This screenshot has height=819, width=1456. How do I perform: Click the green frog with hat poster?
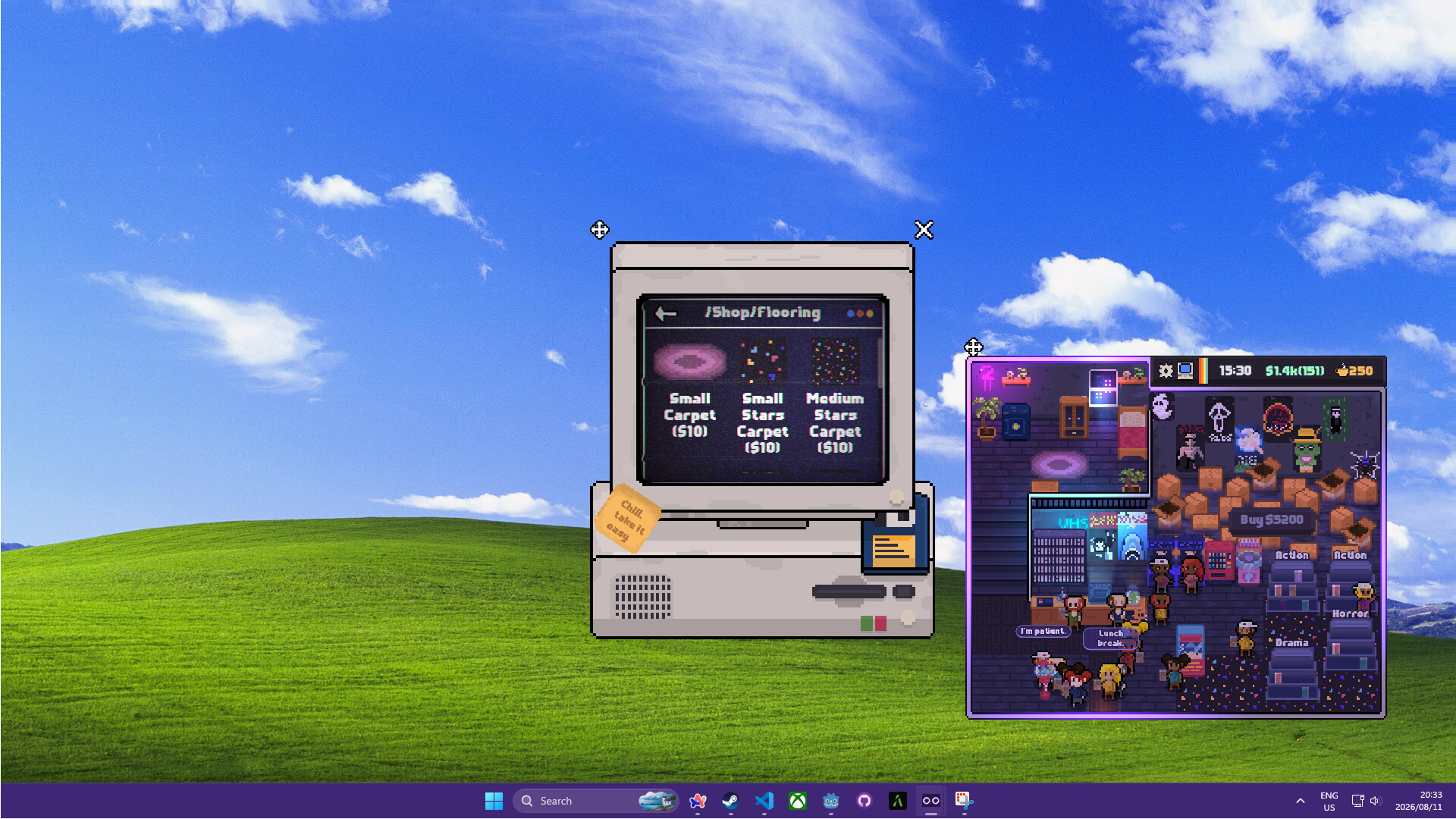point(1307,450)
